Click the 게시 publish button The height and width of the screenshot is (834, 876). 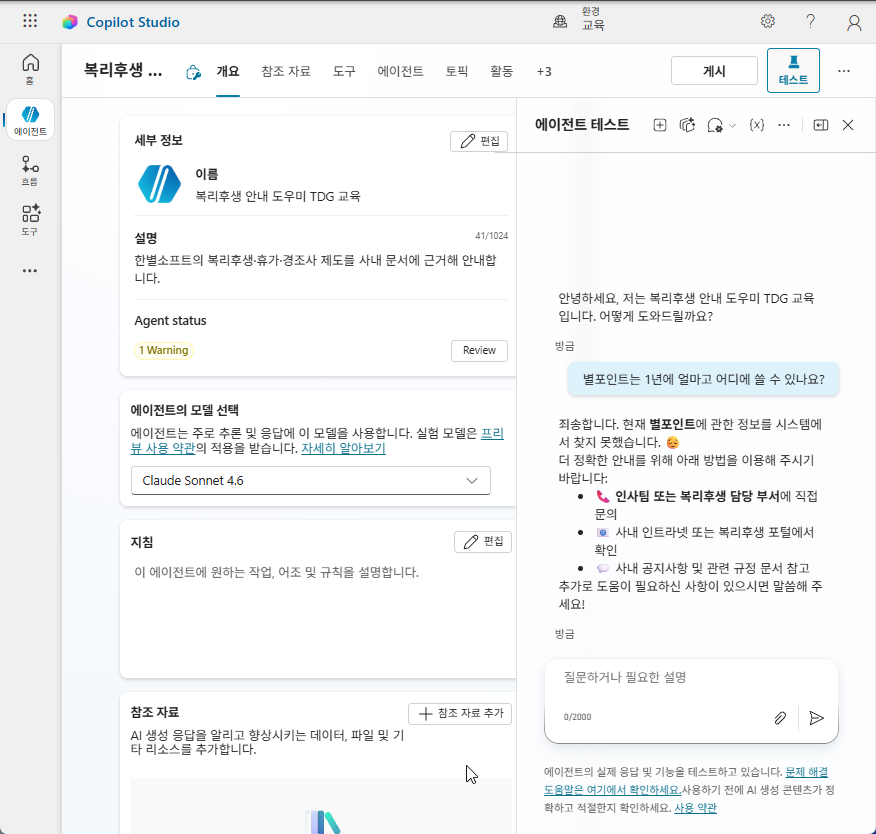click(714, 71)
